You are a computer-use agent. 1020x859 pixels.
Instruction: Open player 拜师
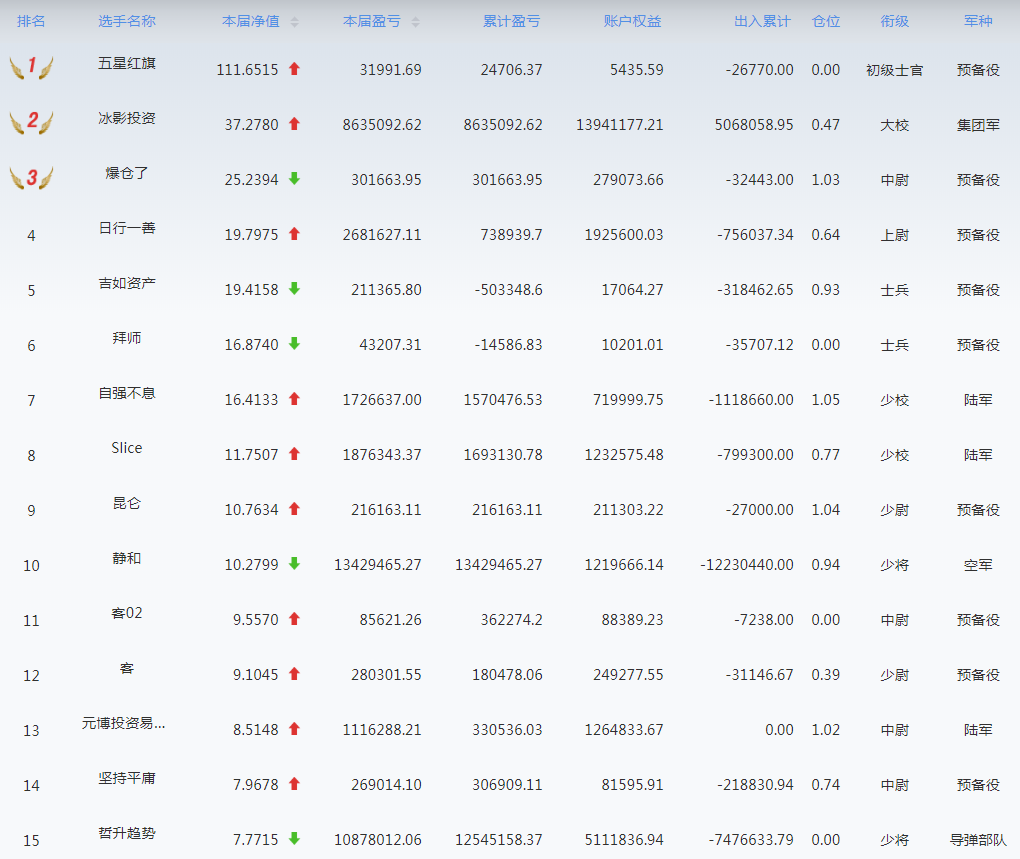tap(127, 338)
